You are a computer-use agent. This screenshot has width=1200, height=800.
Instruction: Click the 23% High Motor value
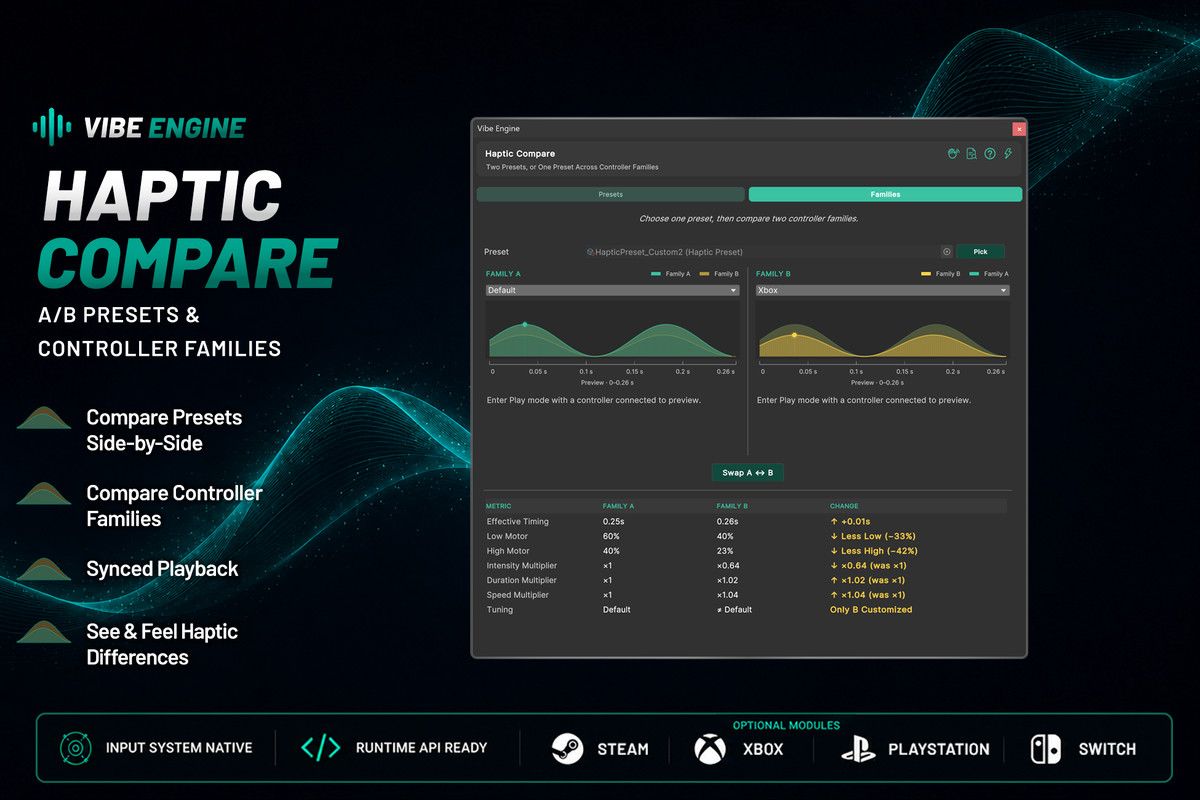pos(725,551)
